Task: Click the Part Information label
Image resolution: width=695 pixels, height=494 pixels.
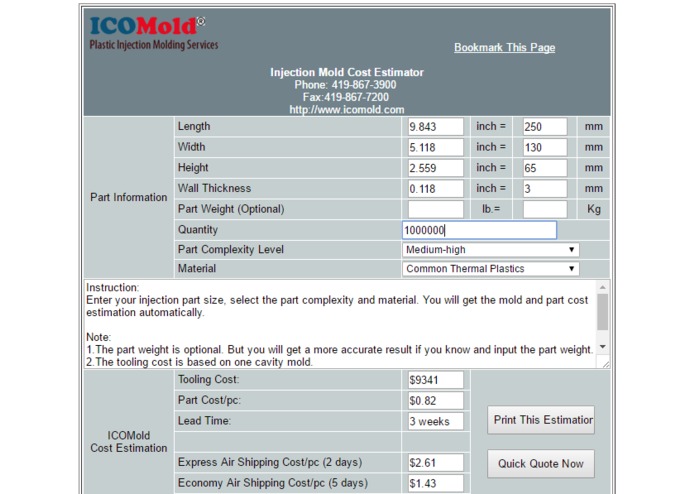Action: tap(129, 197)
